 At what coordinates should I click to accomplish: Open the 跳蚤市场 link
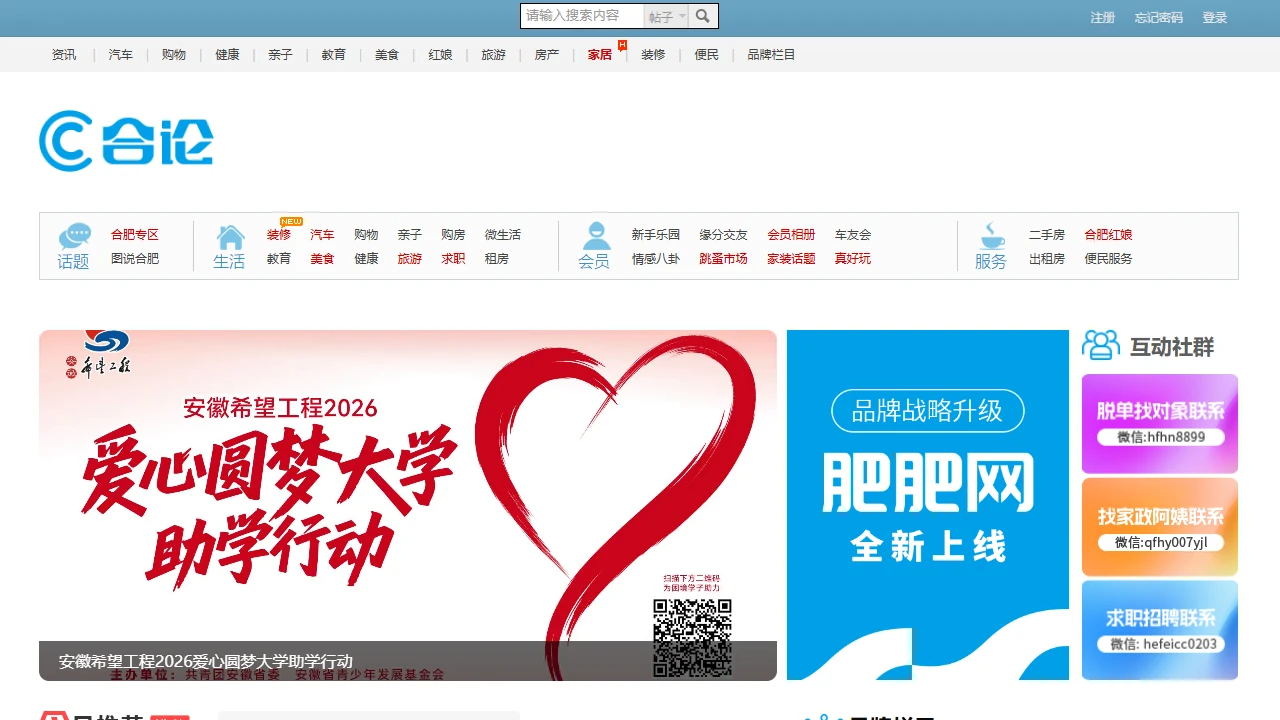coord(723,259)
